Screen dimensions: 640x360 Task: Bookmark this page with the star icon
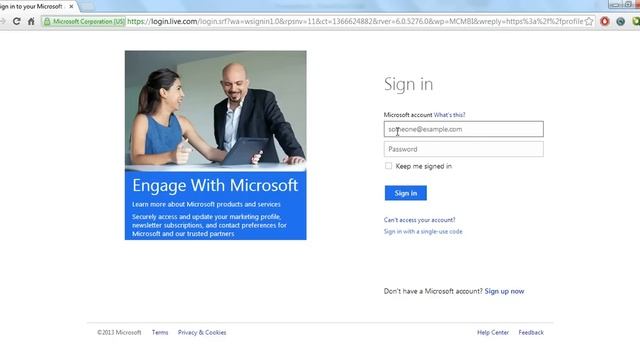click(x=589, y=22)
